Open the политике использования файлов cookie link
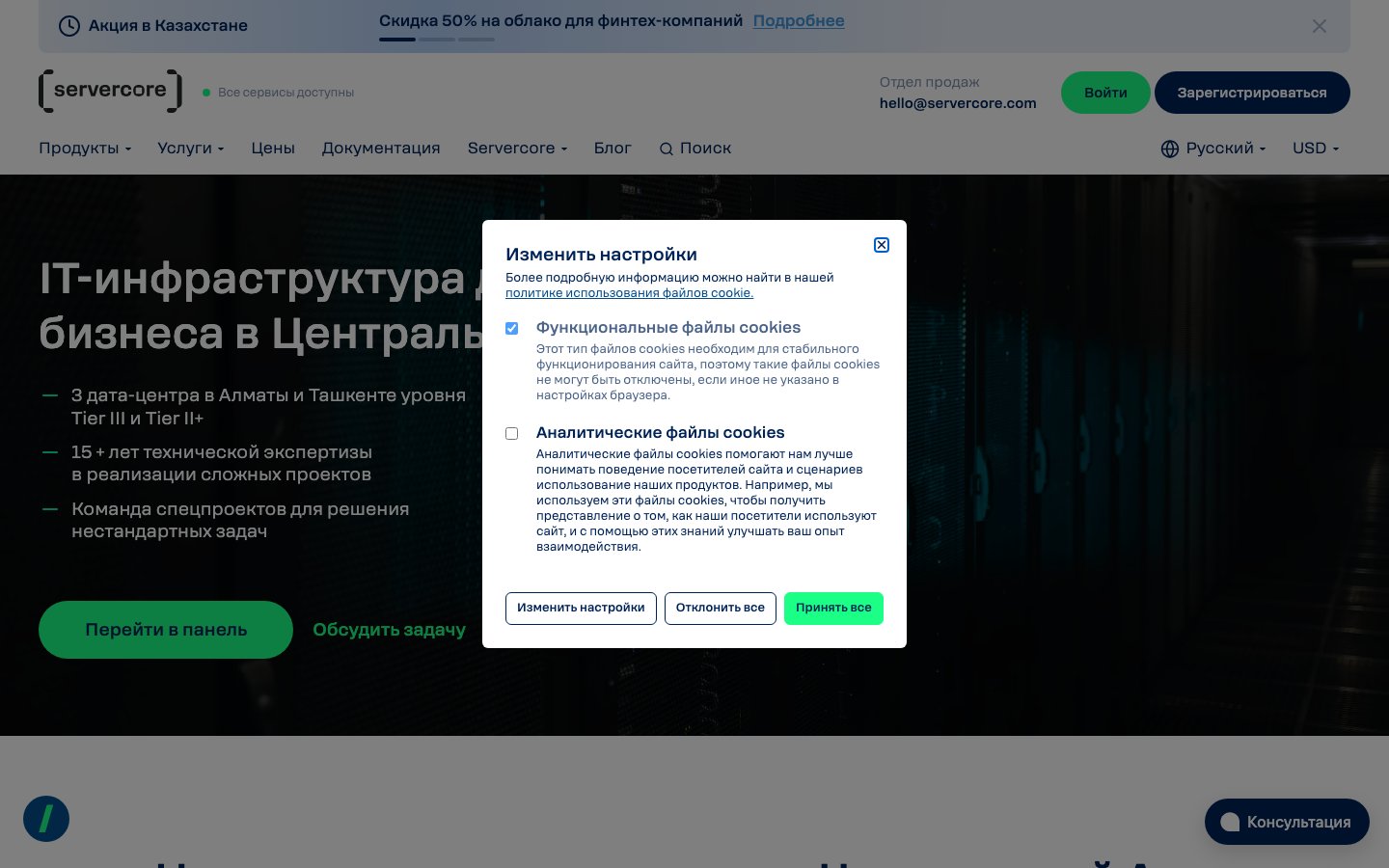The image size is (1389, 868). (630, 293)
